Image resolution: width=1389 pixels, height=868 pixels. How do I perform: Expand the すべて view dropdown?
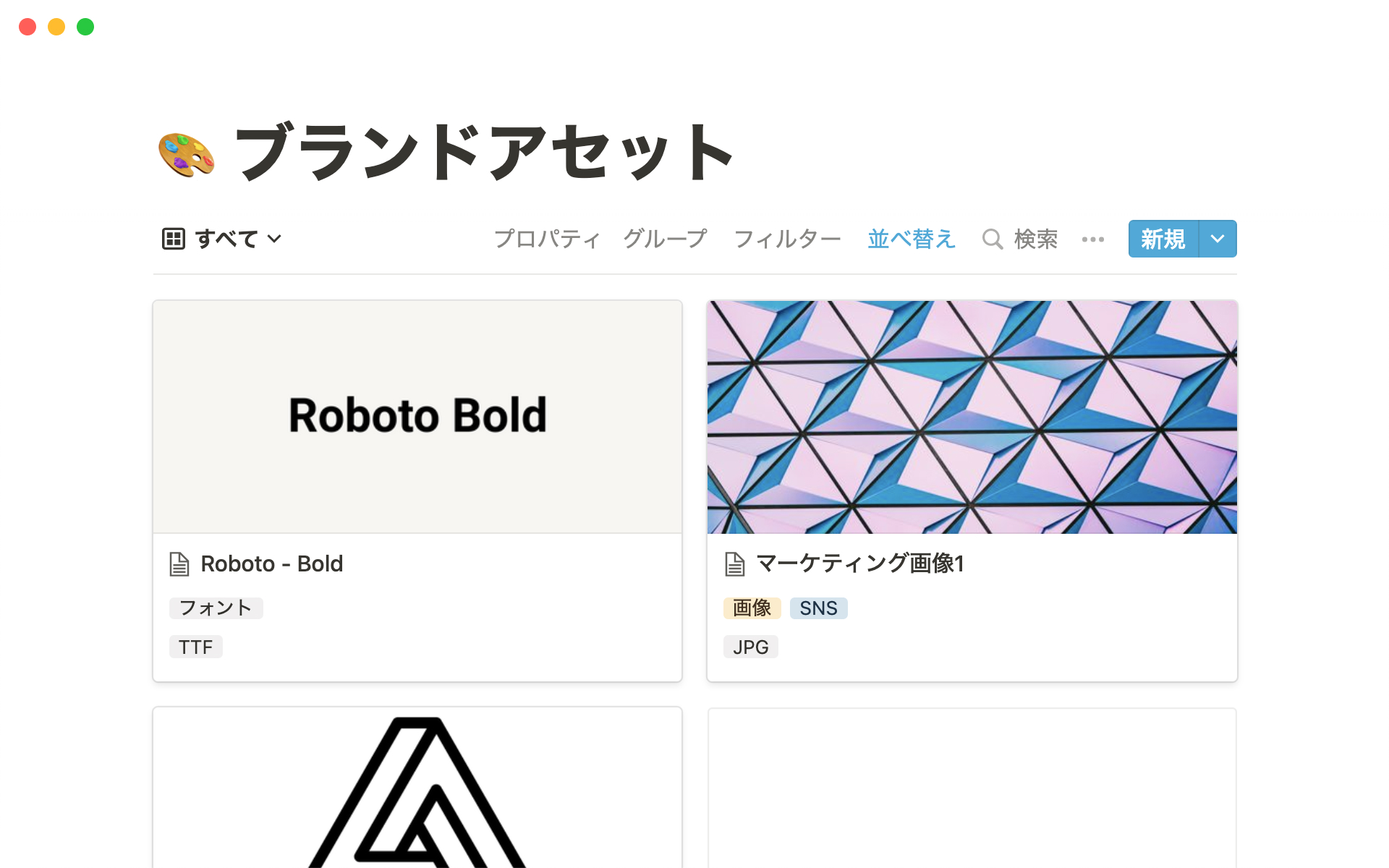click(275, 239)
